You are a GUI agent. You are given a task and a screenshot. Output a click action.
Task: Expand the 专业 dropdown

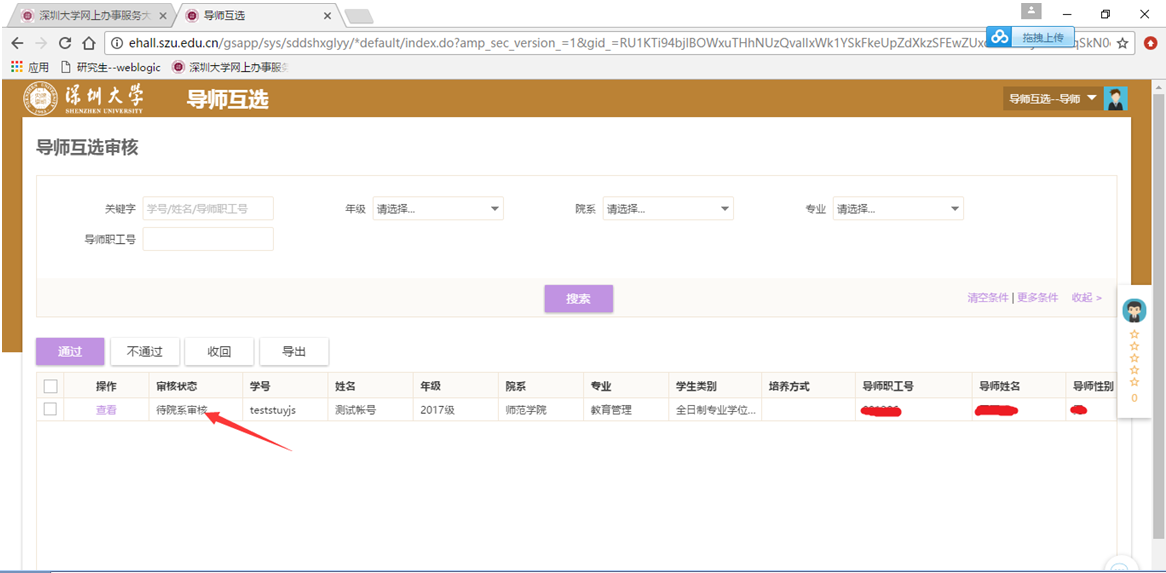click(898, 209)
